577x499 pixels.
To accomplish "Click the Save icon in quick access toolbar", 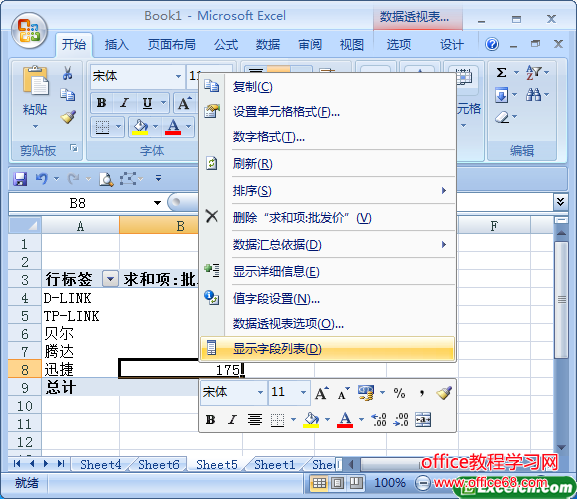I will [20, 179].
